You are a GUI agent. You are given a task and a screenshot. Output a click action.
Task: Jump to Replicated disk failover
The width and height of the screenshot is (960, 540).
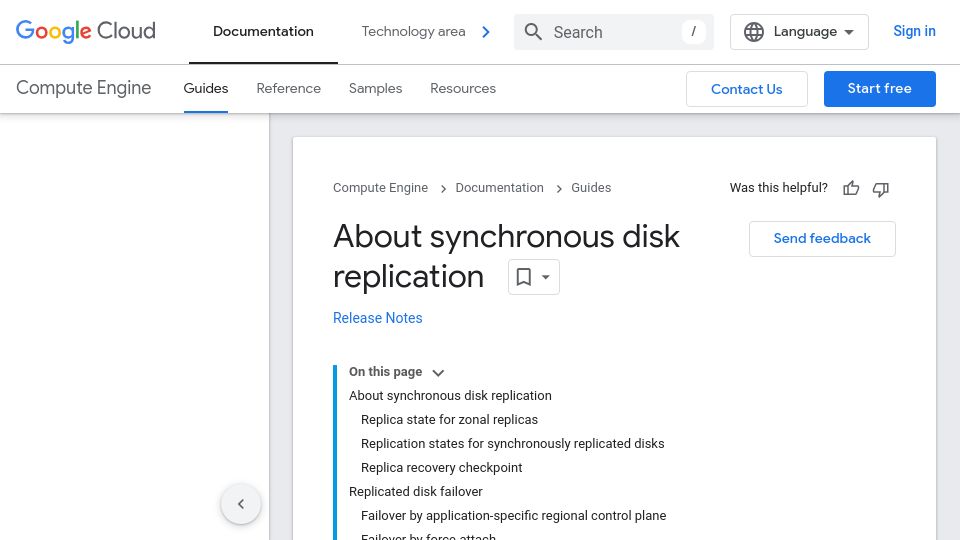click(x=416, y=492)
